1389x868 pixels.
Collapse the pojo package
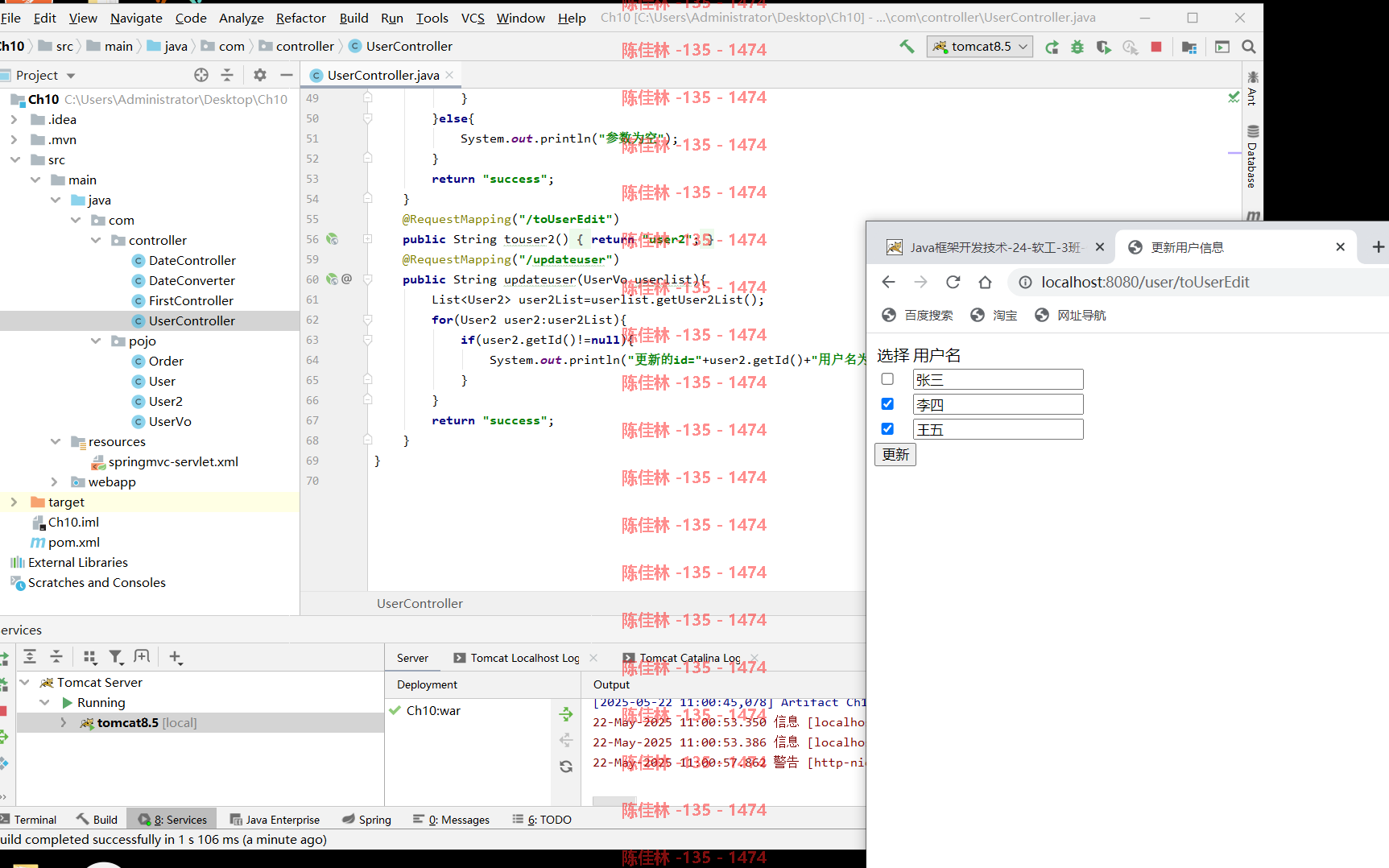coord(96,341)
